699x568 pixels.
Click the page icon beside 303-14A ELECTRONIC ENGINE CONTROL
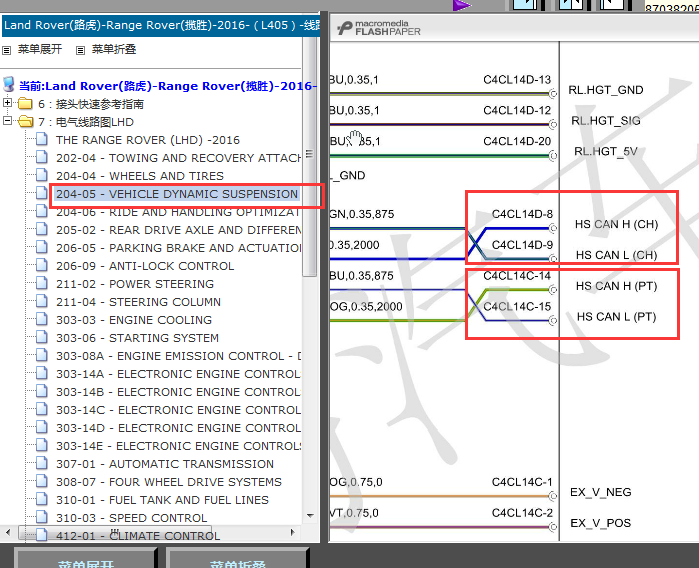click(x=42, y=373)
